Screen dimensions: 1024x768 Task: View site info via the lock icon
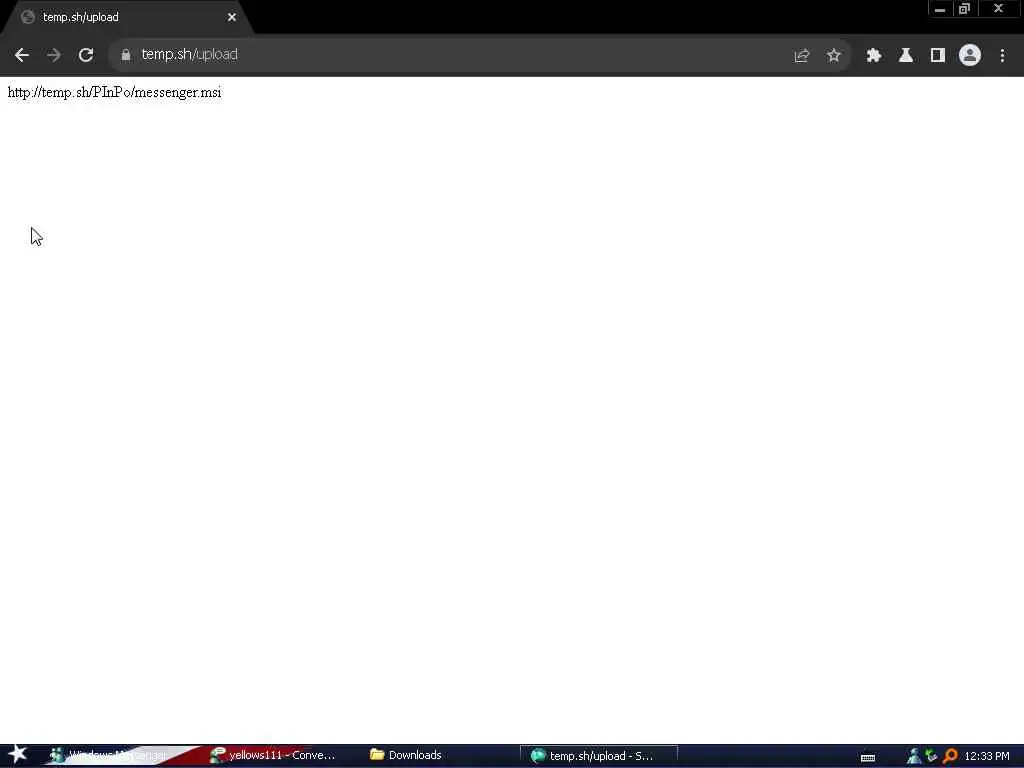(x=125, y=56)
